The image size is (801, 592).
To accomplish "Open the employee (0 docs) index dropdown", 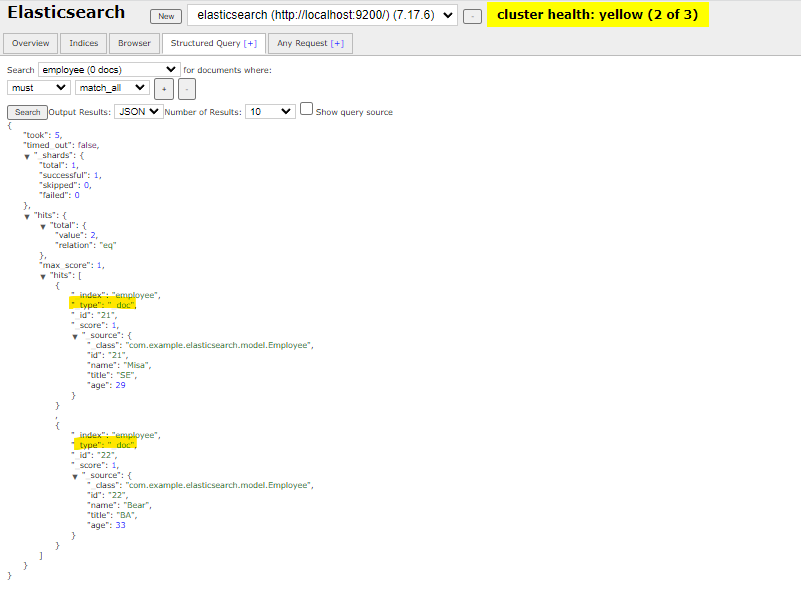I will click(x=109, y=69).
